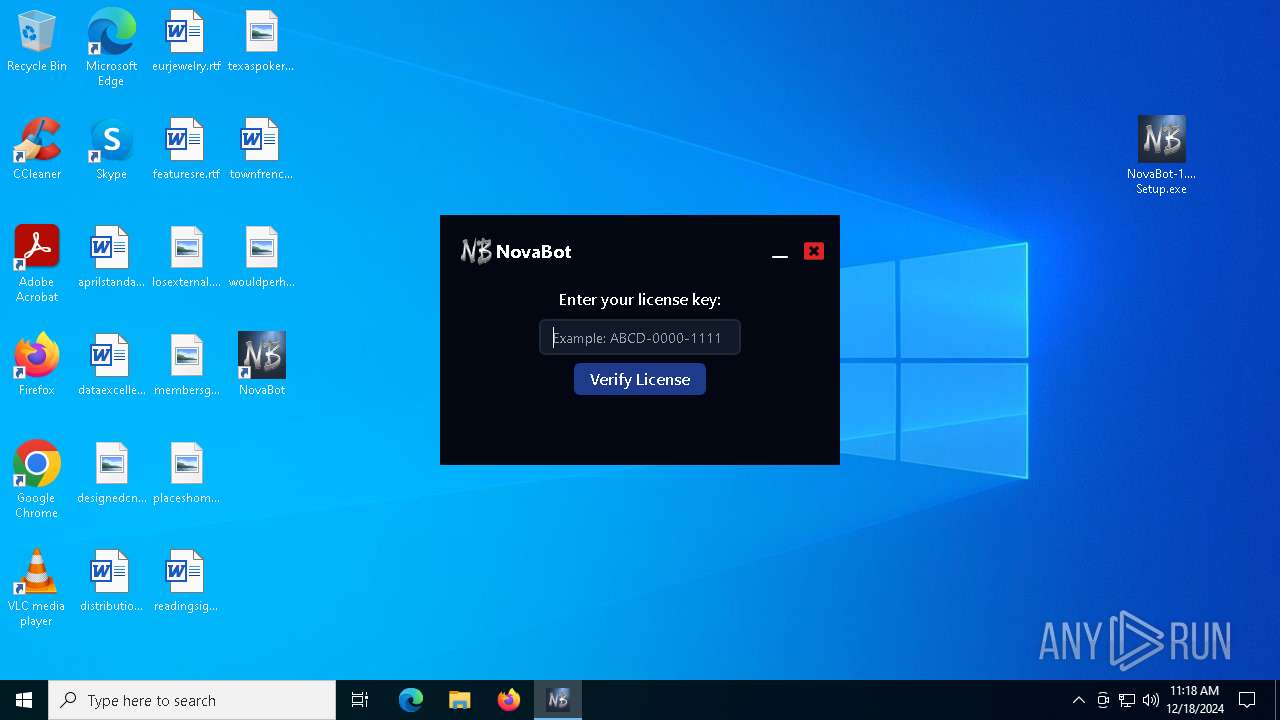Open the volume tray icon
Viewport: 1280px width, 720px height.
1151,700
